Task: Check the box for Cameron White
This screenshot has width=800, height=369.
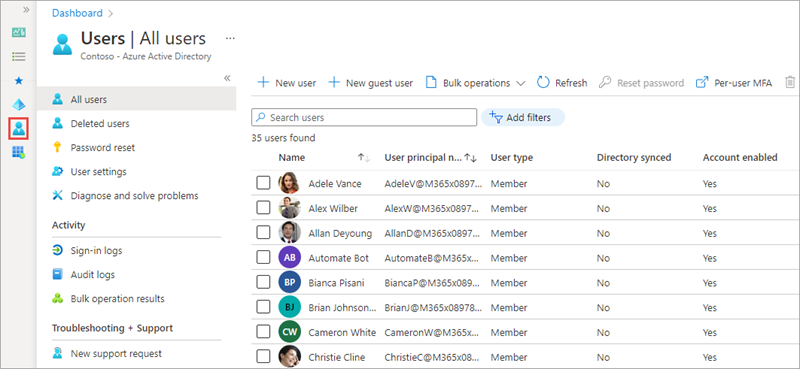Action: click(263, 332)
